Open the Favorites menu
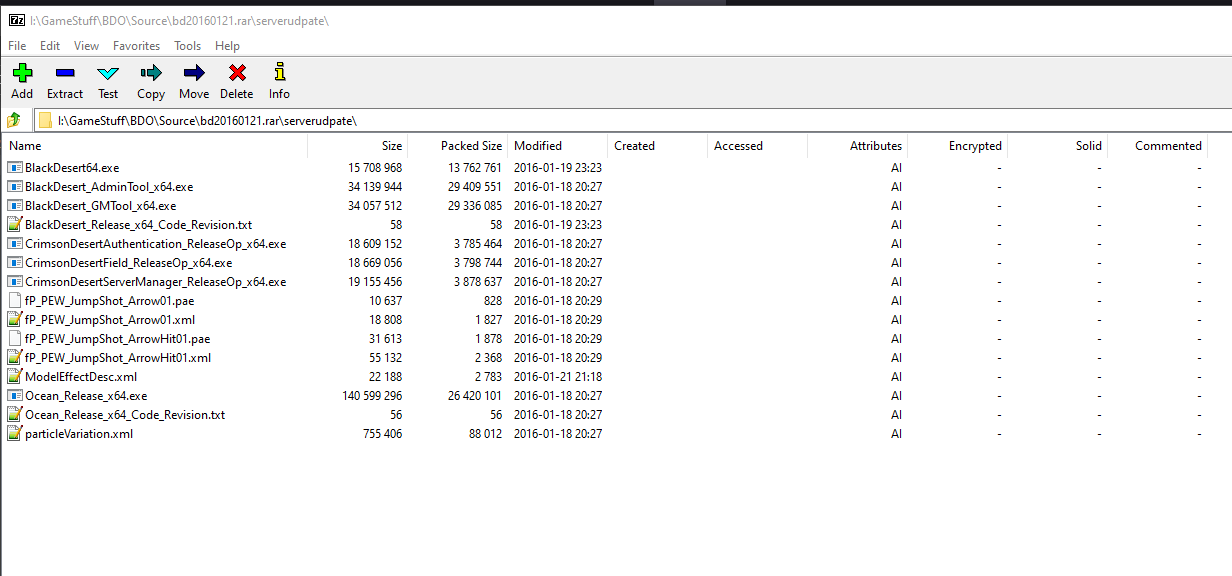The height and width of the screenshot is (576, 1232). pos(137,46)
